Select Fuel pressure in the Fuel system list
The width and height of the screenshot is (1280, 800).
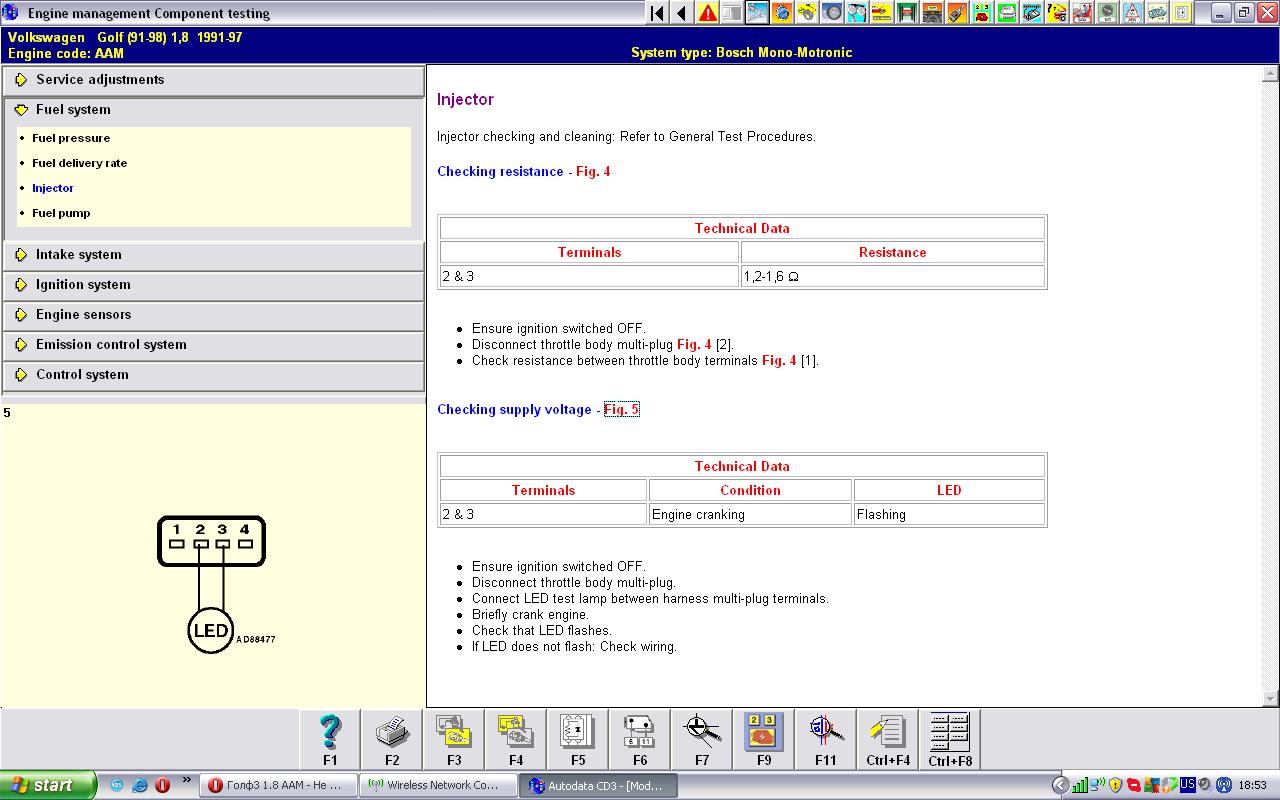coord(71,138)
